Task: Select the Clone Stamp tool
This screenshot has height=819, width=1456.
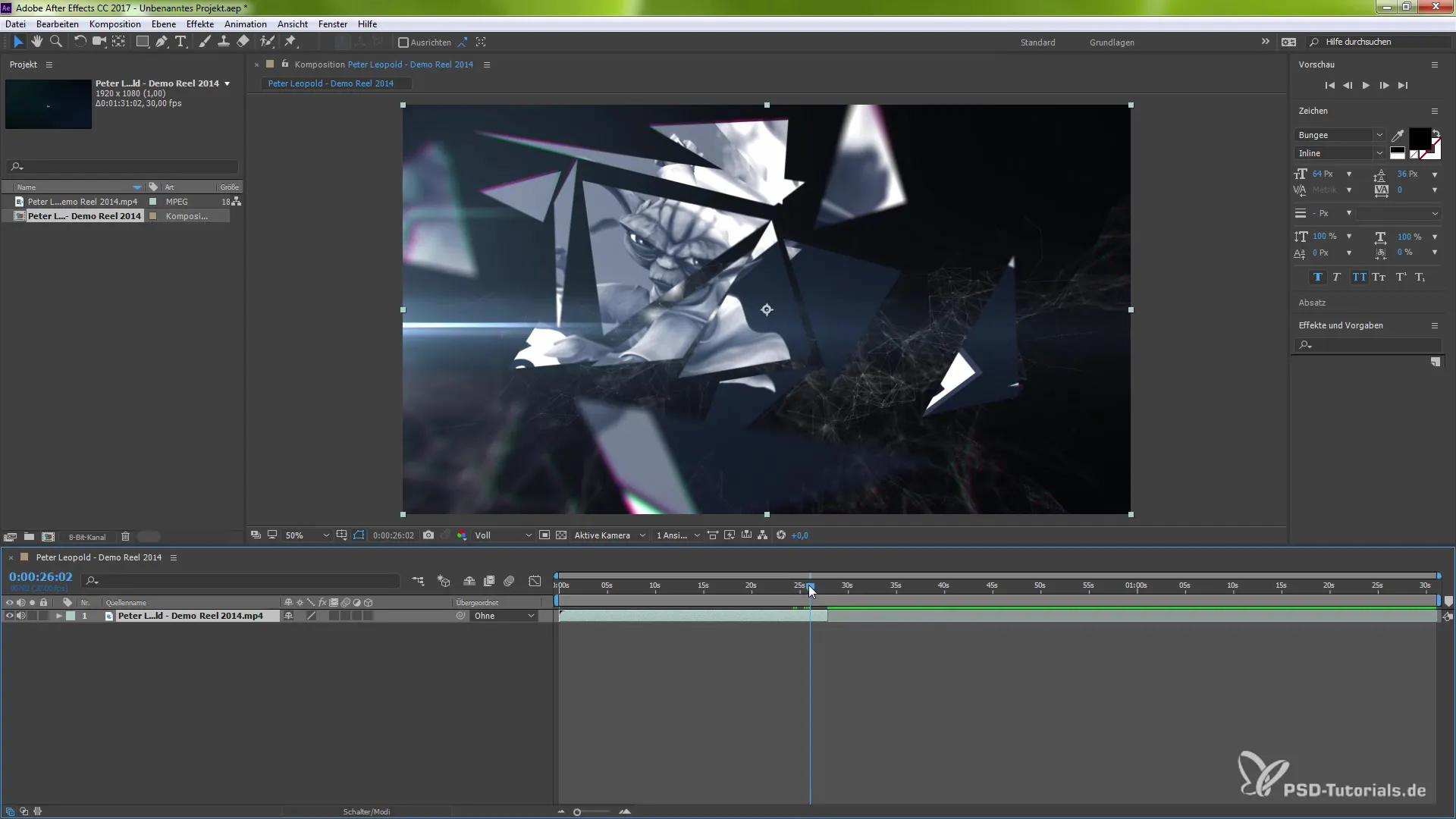Action: pyautogui.click(x=224, y=42)
